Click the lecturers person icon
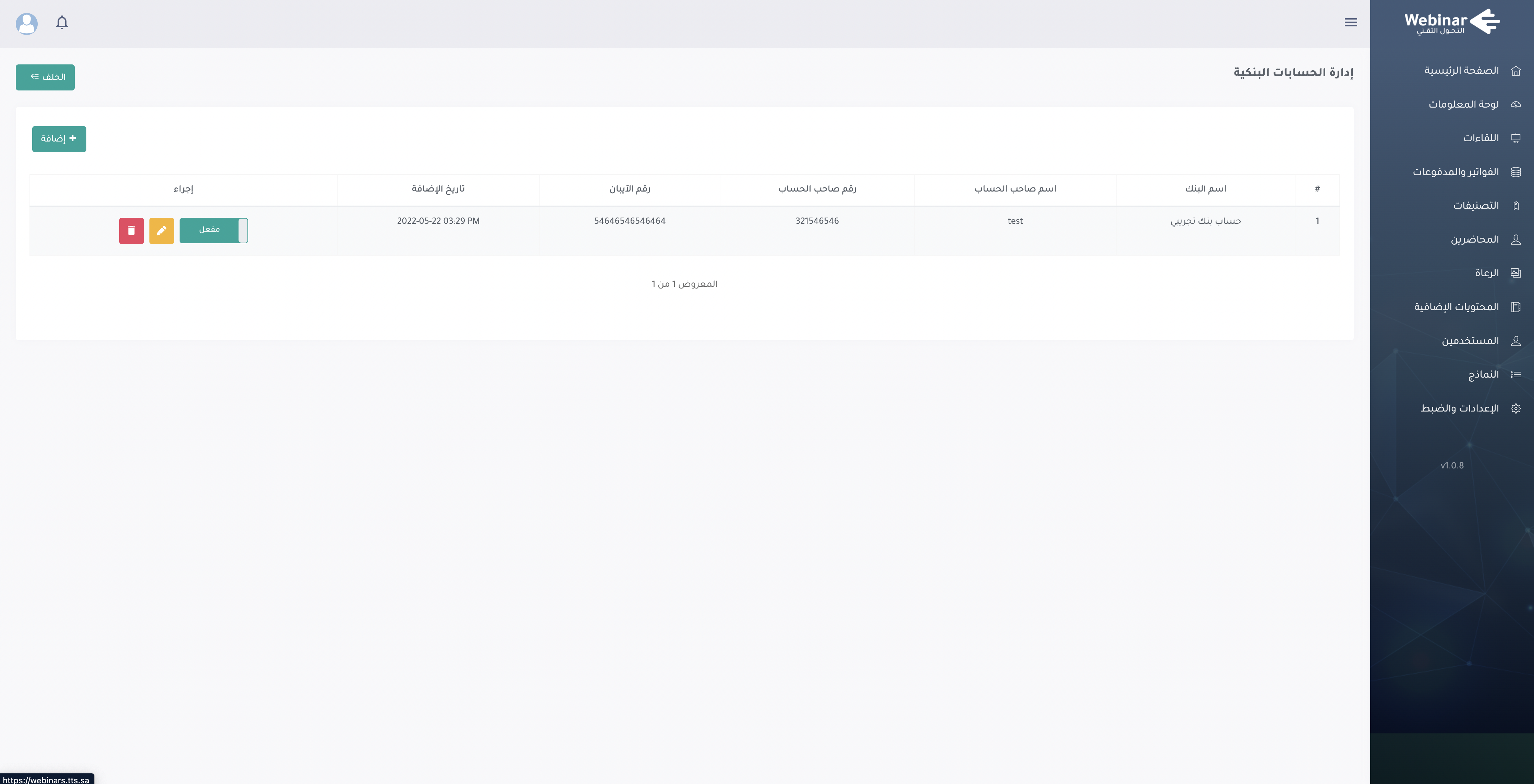The image size is (1534, 784). click(x=1516, y=239)
